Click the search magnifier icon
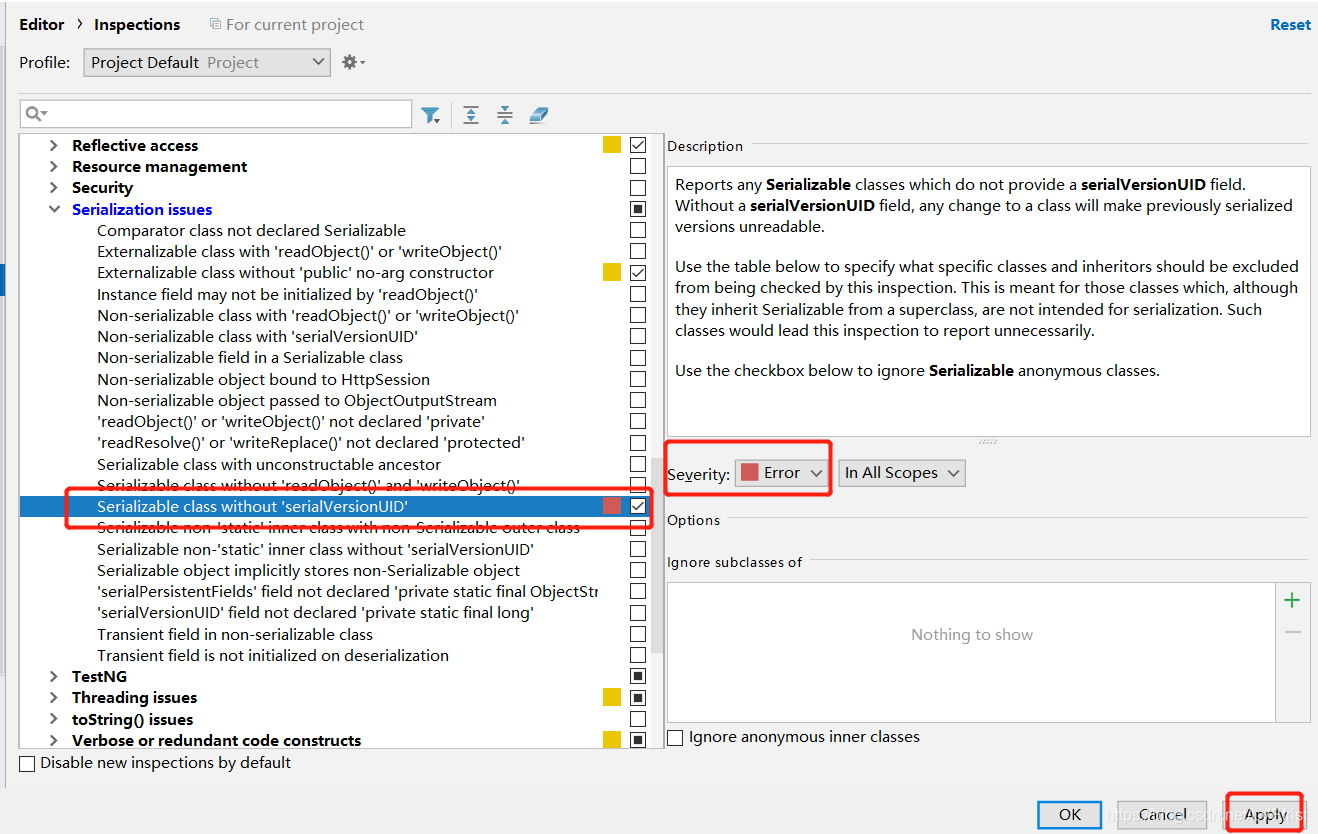This screenshot has height=834, width=1318. tap(36, 114)
